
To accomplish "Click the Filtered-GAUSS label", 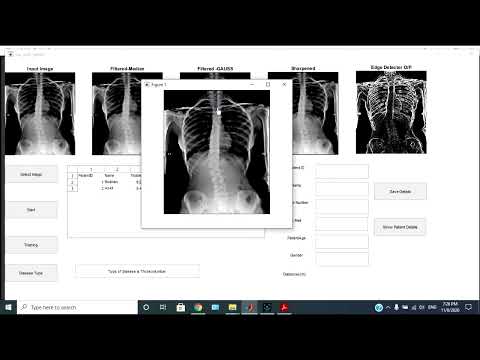I will [215, 69].
